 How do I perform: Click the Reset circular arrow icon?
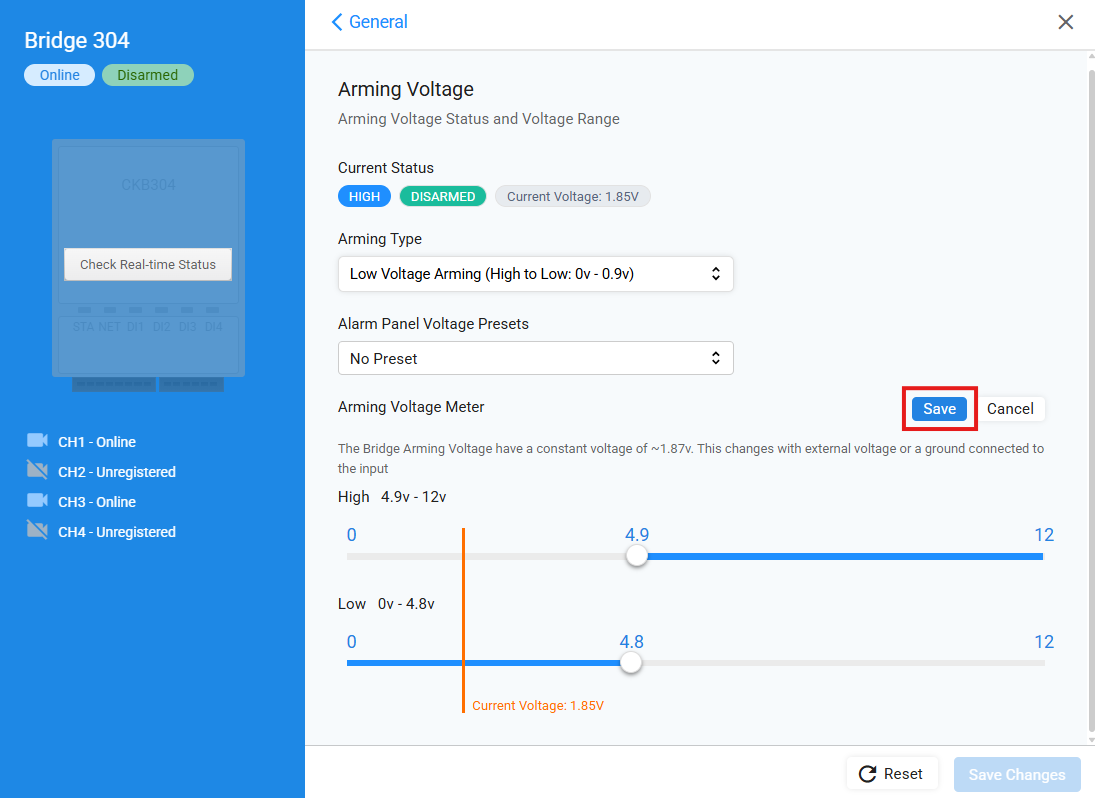868,774
